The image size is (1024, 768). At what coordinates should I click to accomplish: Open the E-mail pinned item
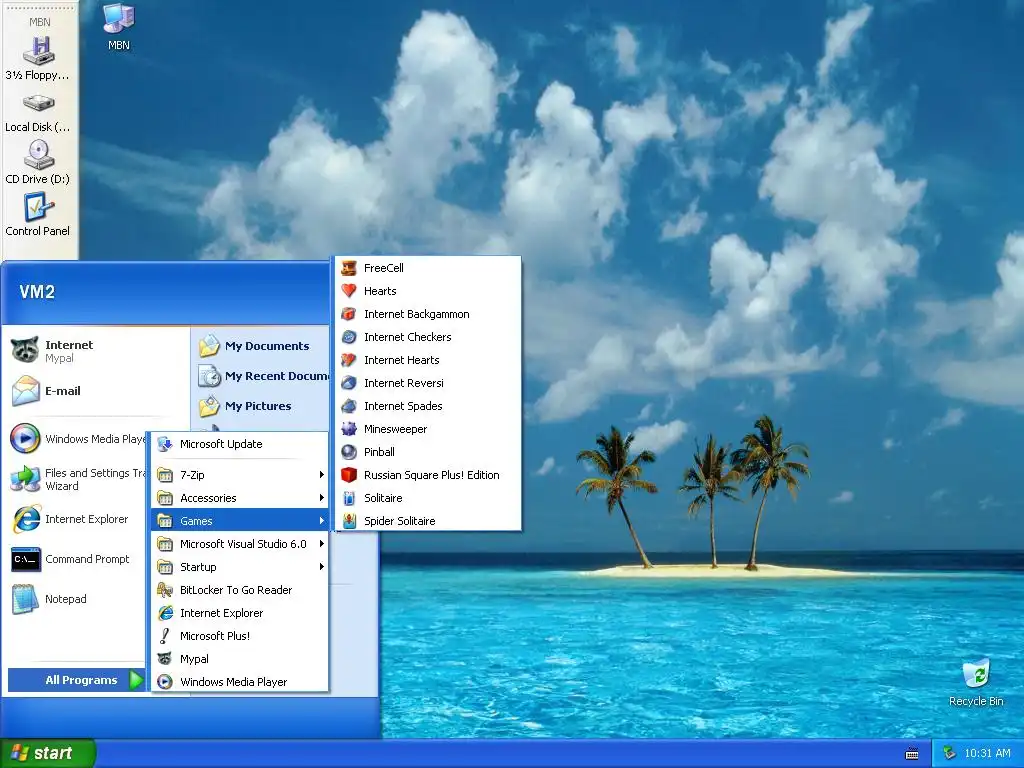[97, 391]
